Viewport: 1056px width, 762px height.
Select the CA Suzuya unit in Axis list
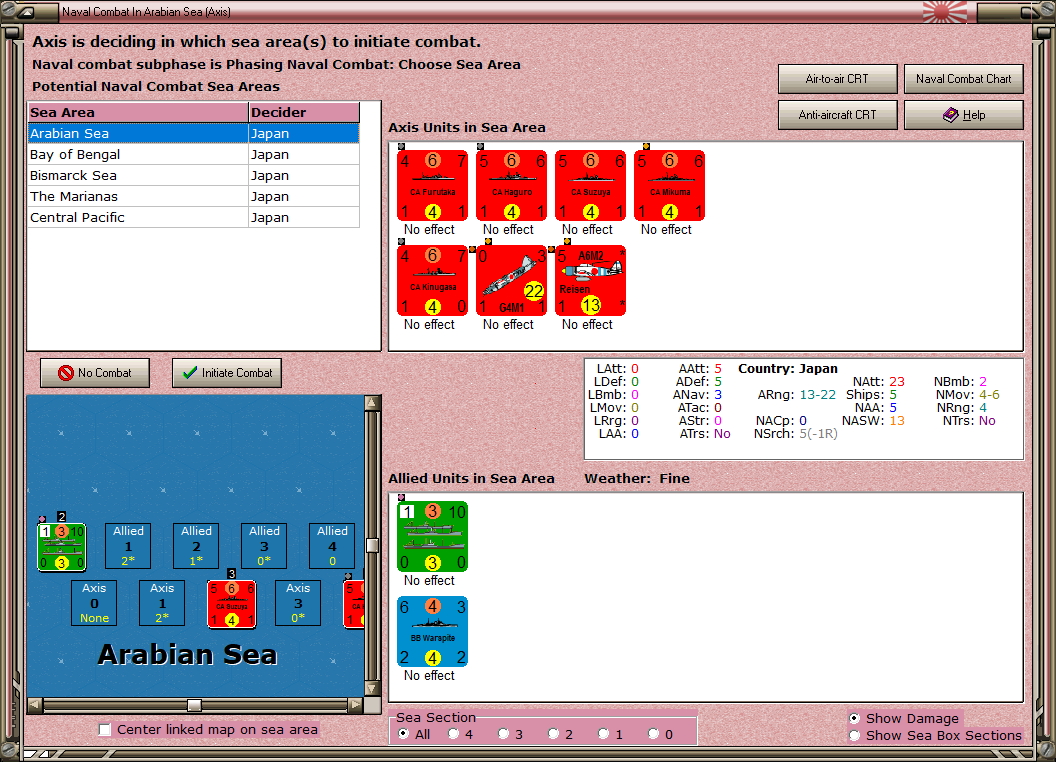coord(591,185)
